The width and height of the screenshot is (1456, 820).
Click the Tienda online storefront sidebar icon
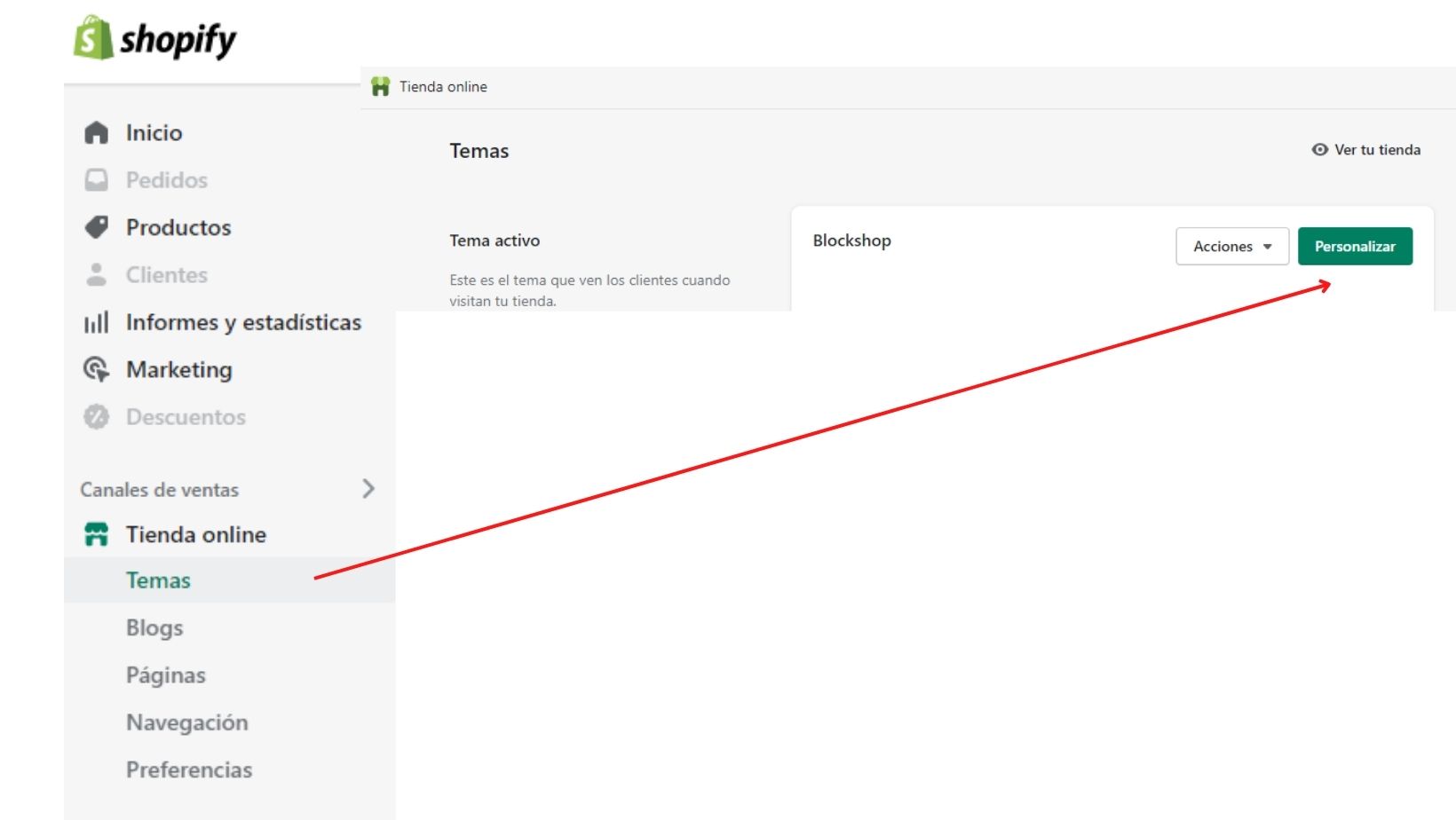coord(96,534)
